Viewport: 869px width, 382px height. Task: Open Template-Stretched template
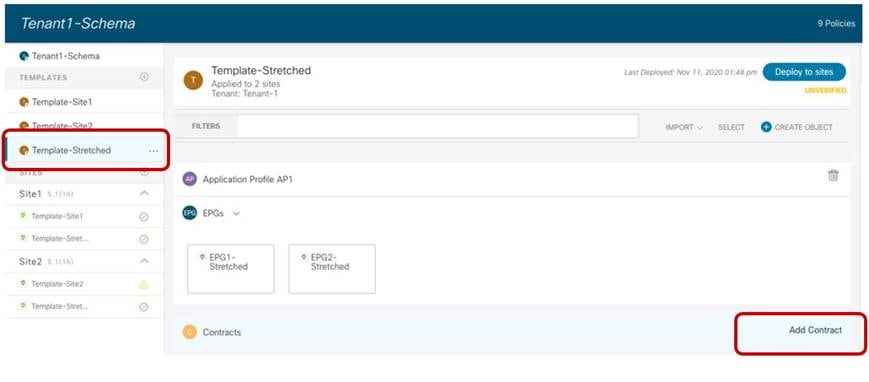click(x=71, y=150)
